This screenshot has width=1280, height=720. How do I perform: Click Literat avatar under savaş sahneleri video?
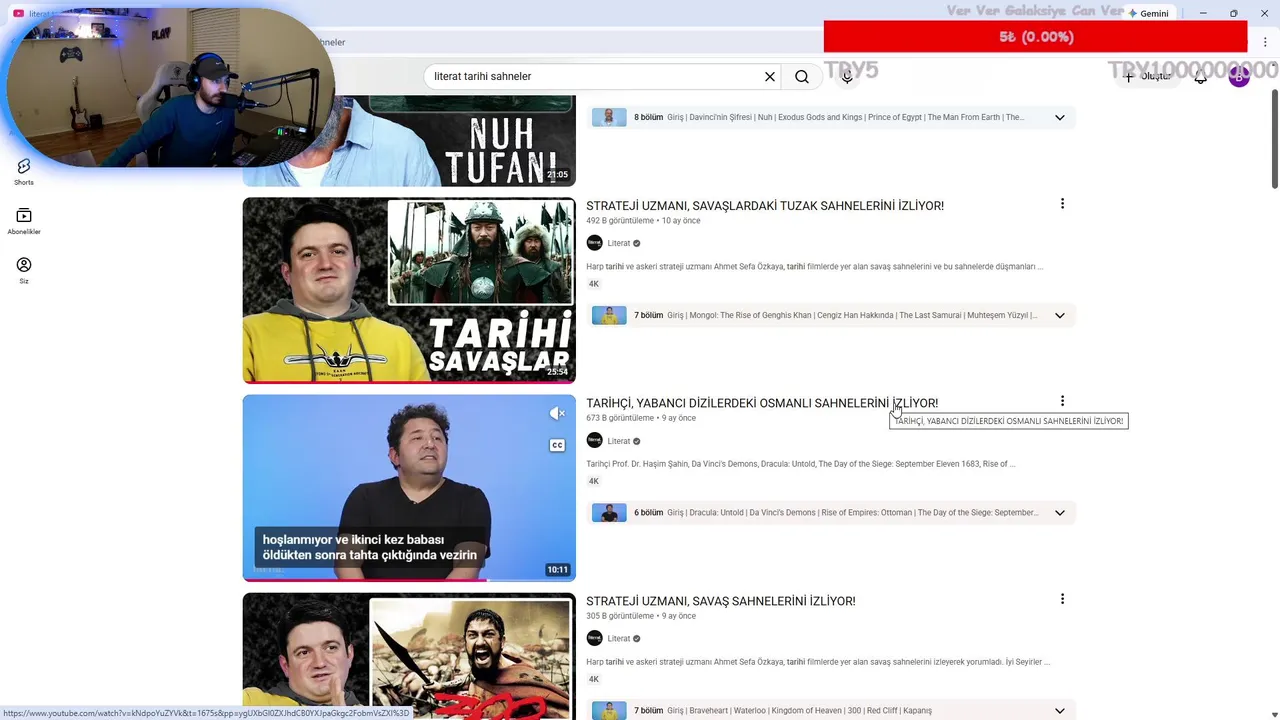[x=594, y=638]
